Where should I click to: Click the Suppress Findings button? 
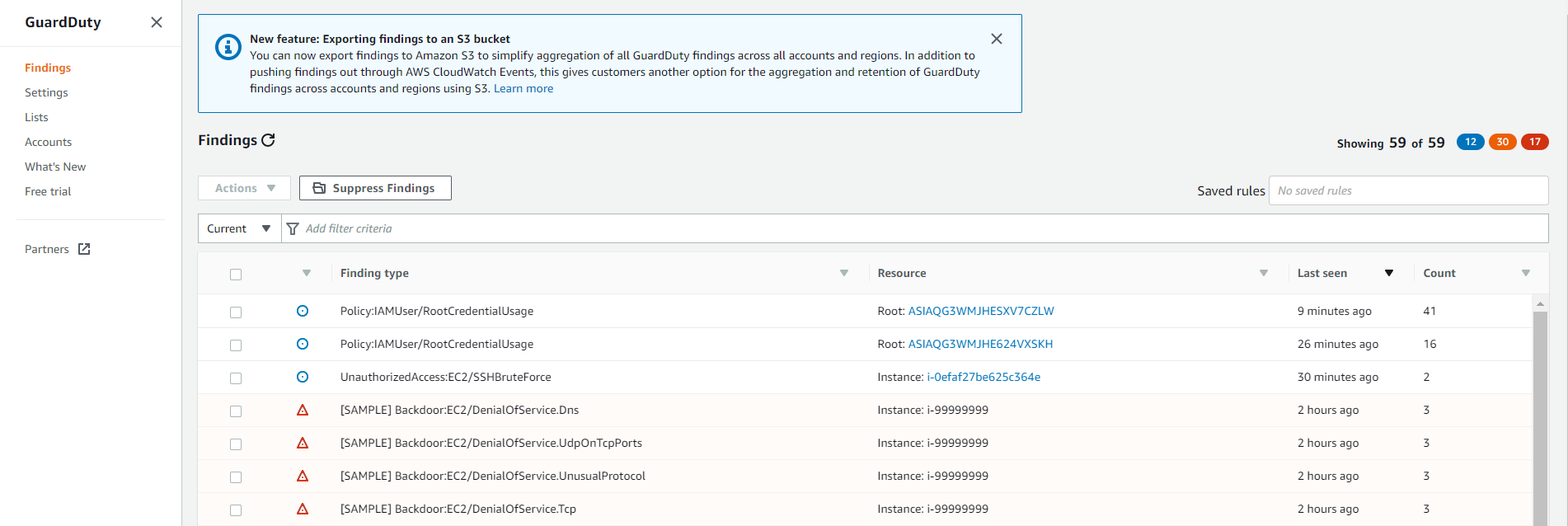375,188
